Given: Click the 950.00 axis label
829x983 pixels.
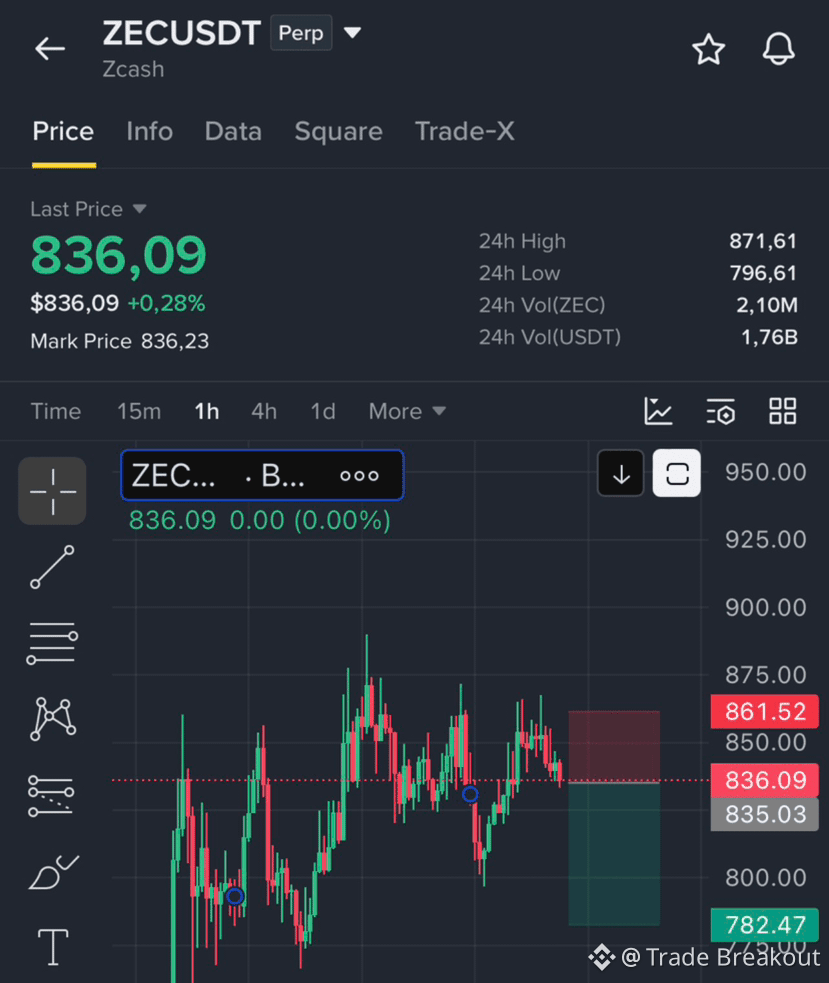Looking at the screenshot, I should click(x=765, y=472).
